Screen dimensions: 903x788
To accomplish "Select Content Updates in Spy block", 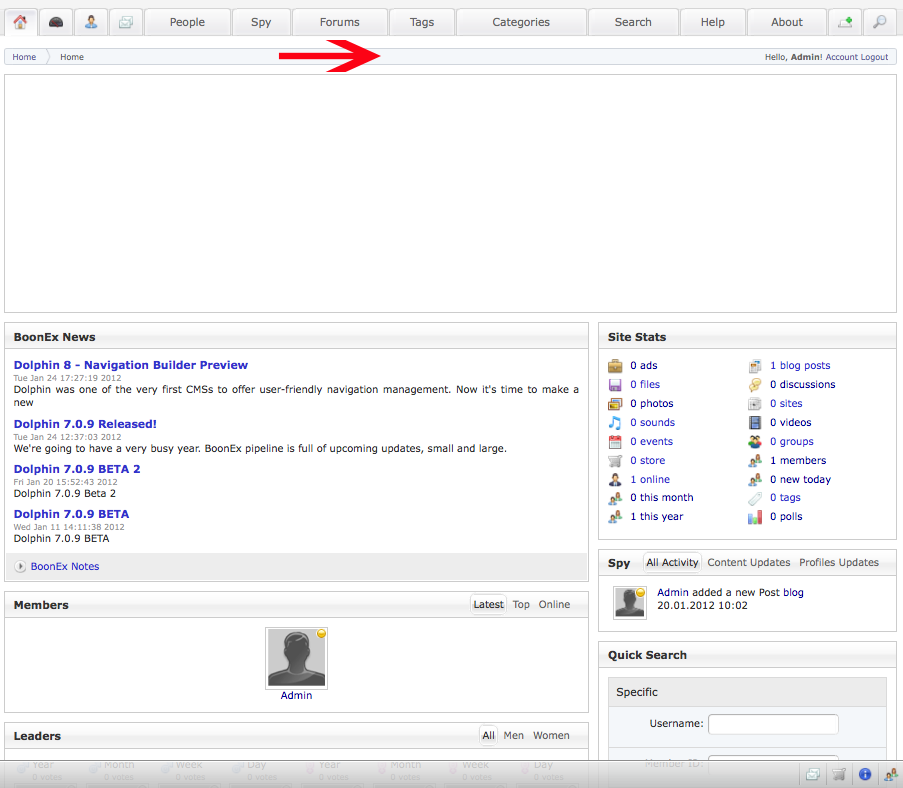I will click(748, 563).
